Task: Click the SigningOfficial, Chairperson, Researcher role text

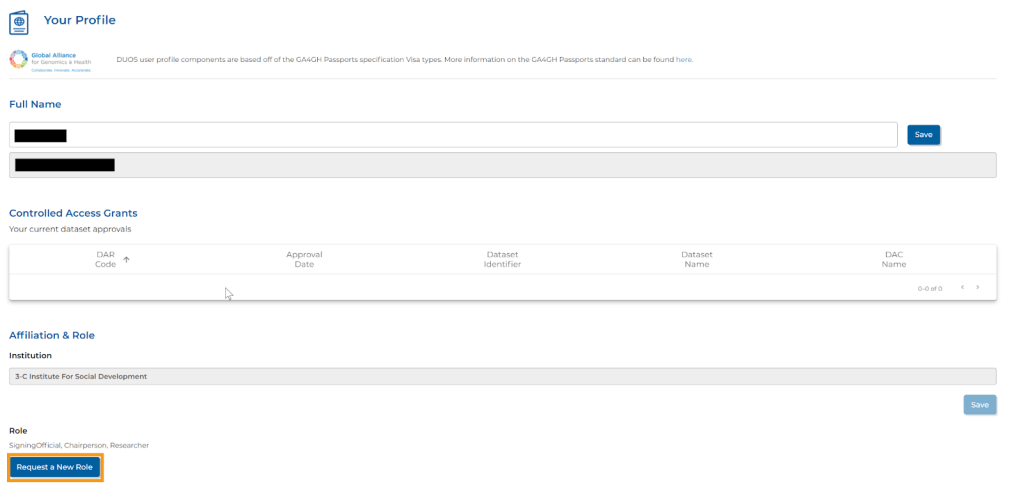Action: tap(79, 445)
